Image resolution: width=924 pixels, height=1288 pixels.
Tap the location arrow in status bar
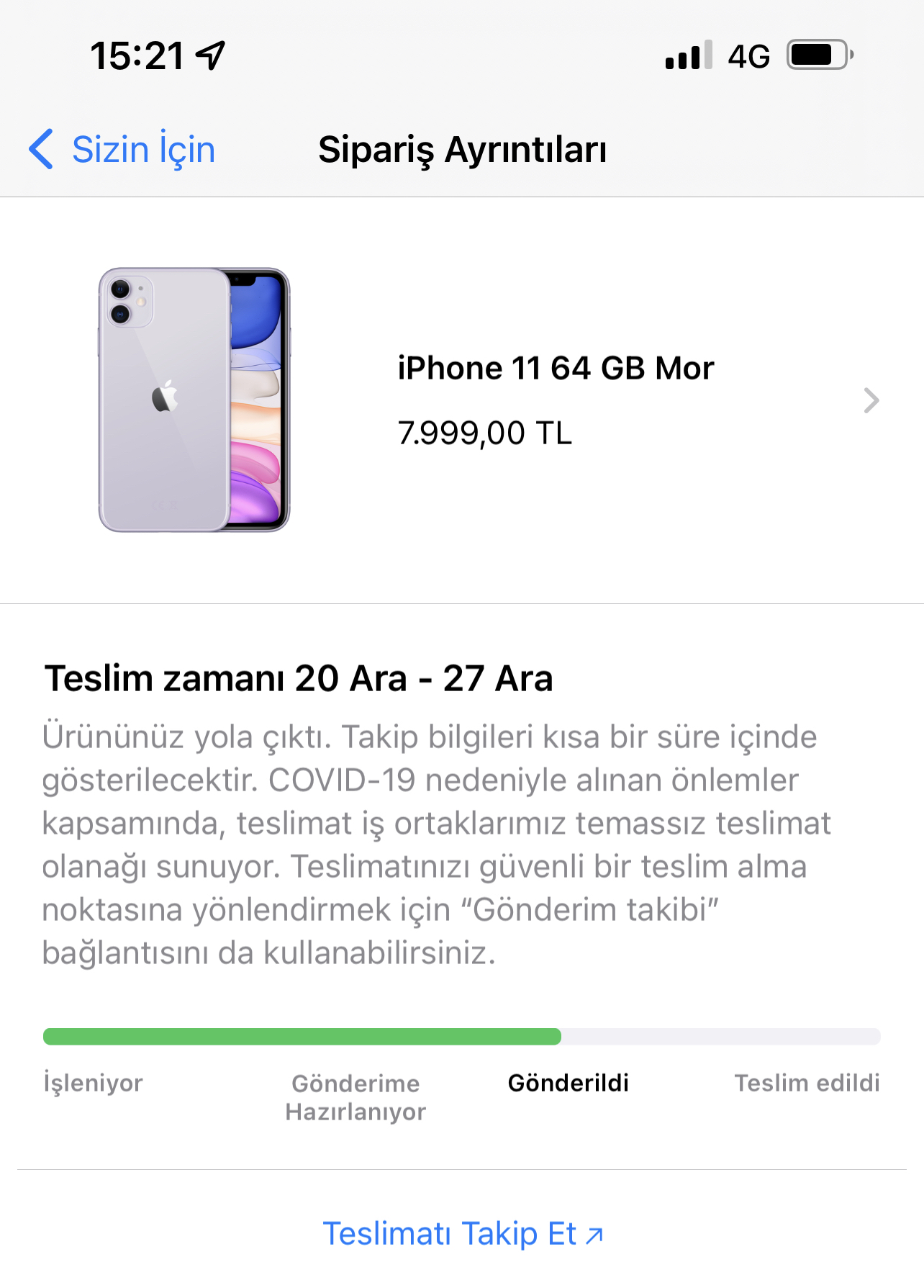(x=211, y=55)
